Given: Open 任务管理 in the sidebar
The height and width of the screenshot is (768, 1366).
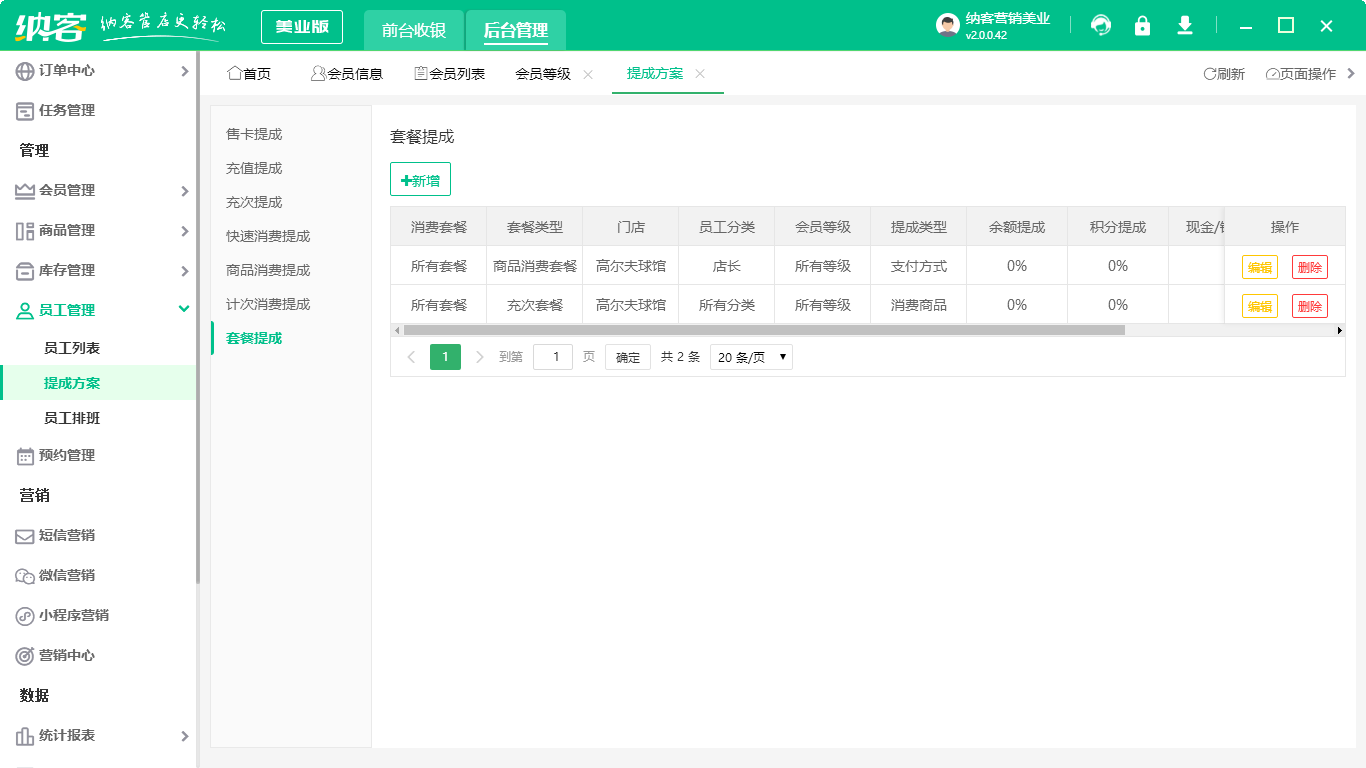Looking at the screenshot, I should click(x=66, y=111).
